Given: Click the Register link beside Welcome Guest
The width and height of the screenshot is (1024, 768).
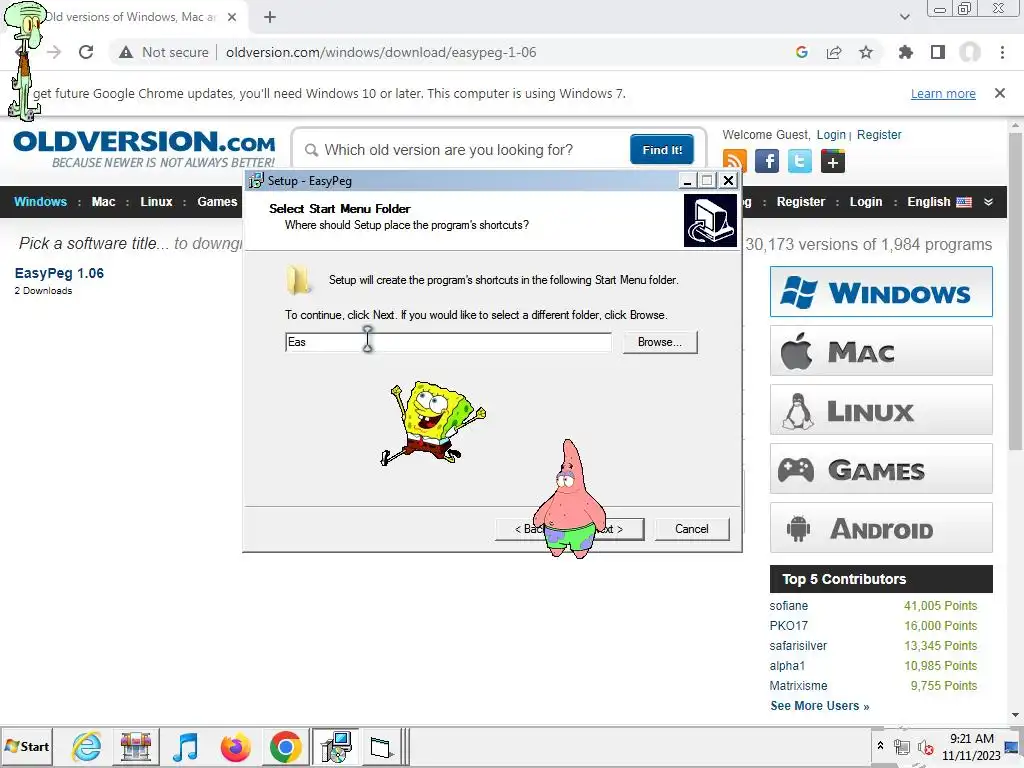Looking at the screenshot, I should [x=879, y=135].
